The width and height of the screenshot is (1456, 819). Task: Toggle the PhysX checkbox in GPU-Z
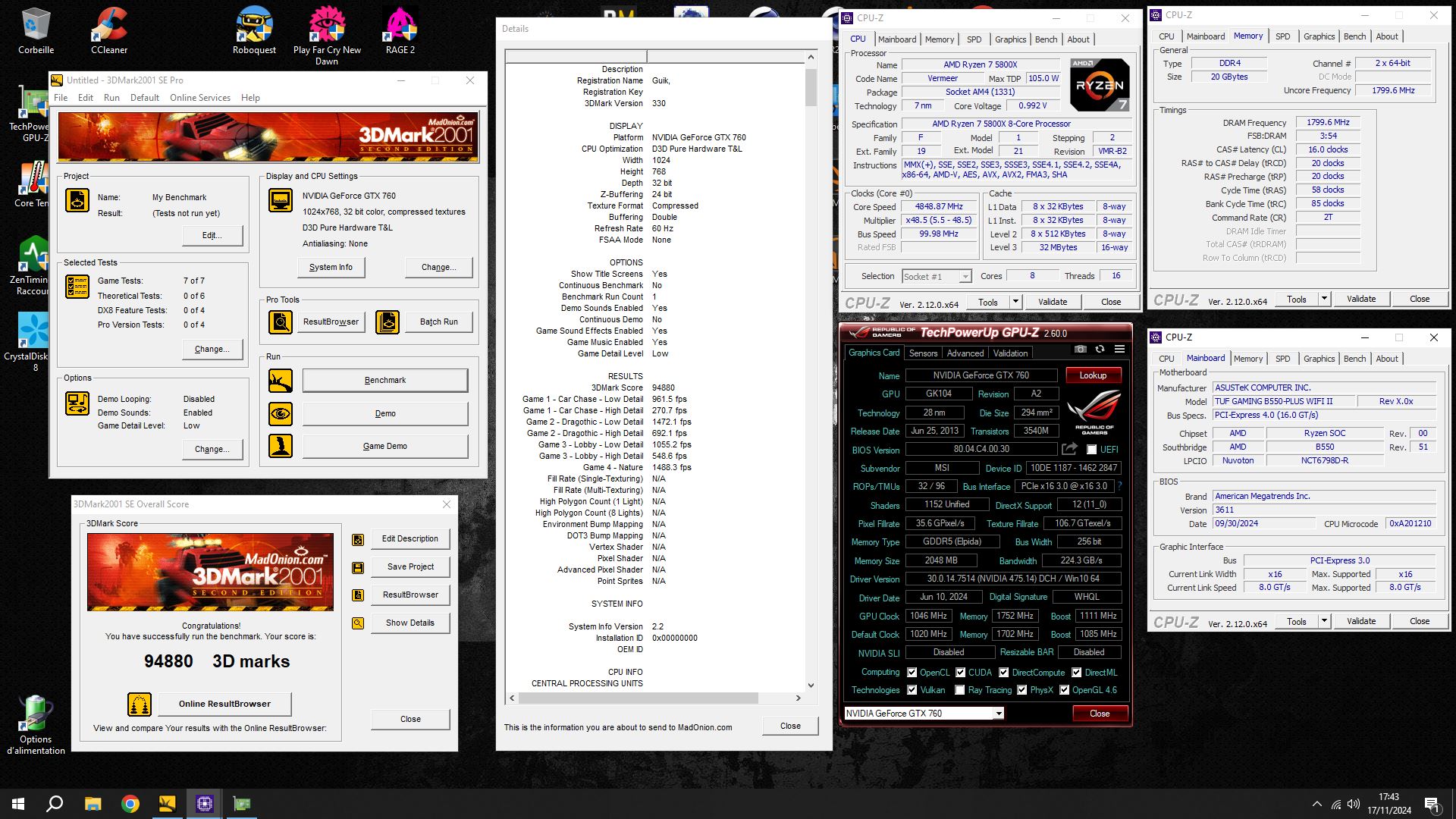(x=1022, y=690)
